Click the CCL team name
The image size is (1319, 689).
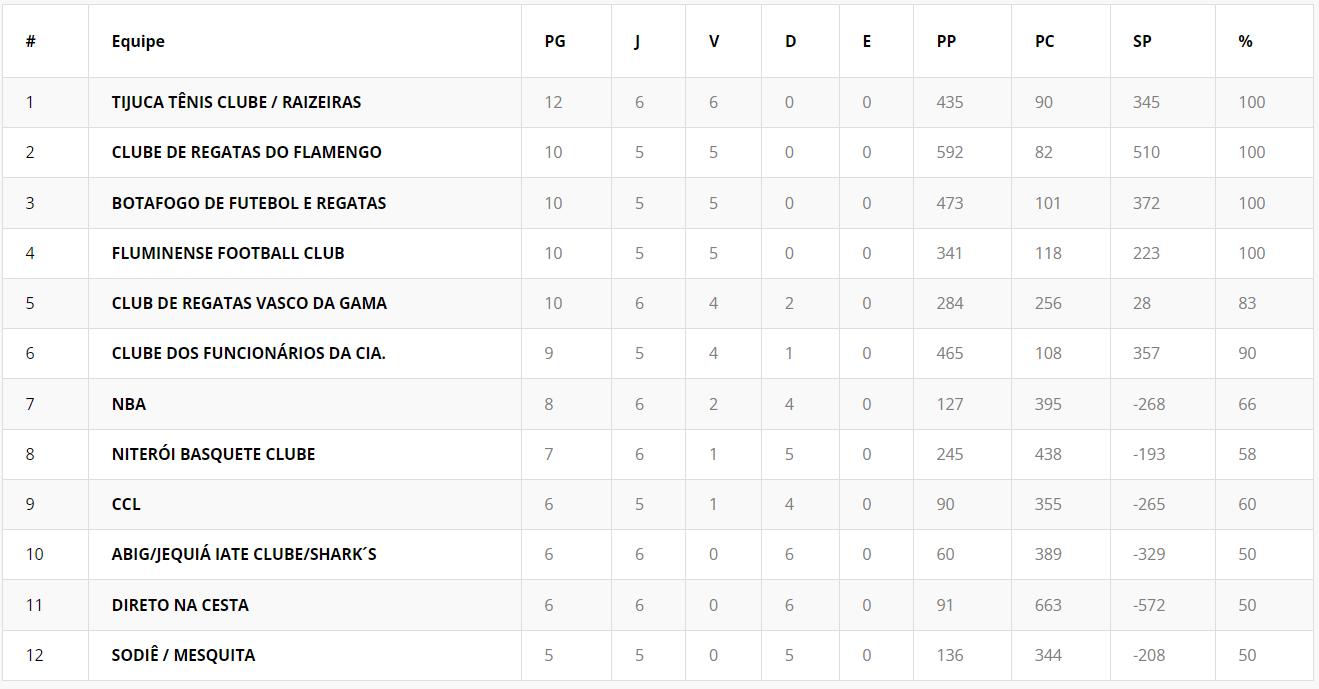coord(126,504)
